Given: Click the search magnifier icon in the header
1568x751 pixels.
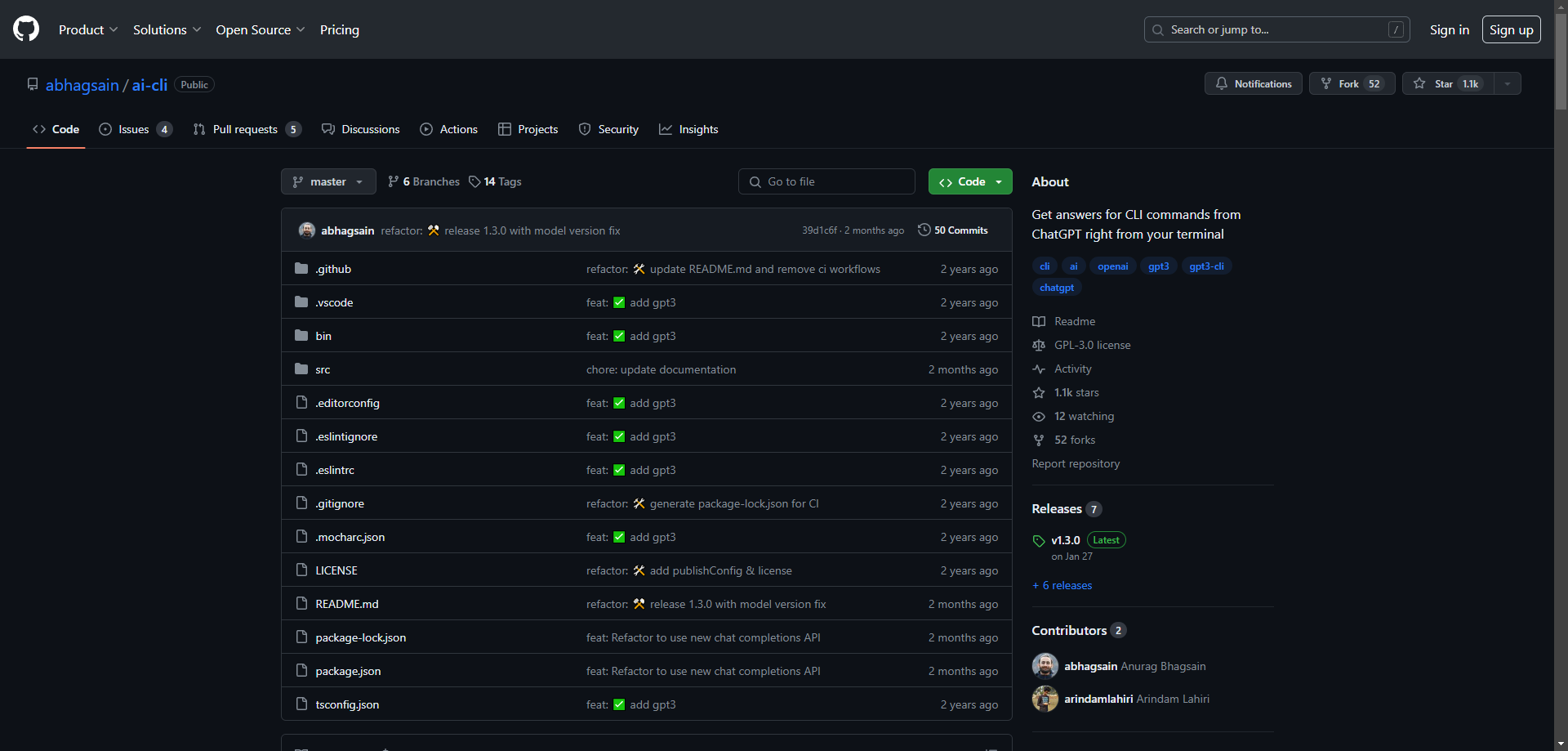Looking at the screenshot, I should coord(1158,29).
